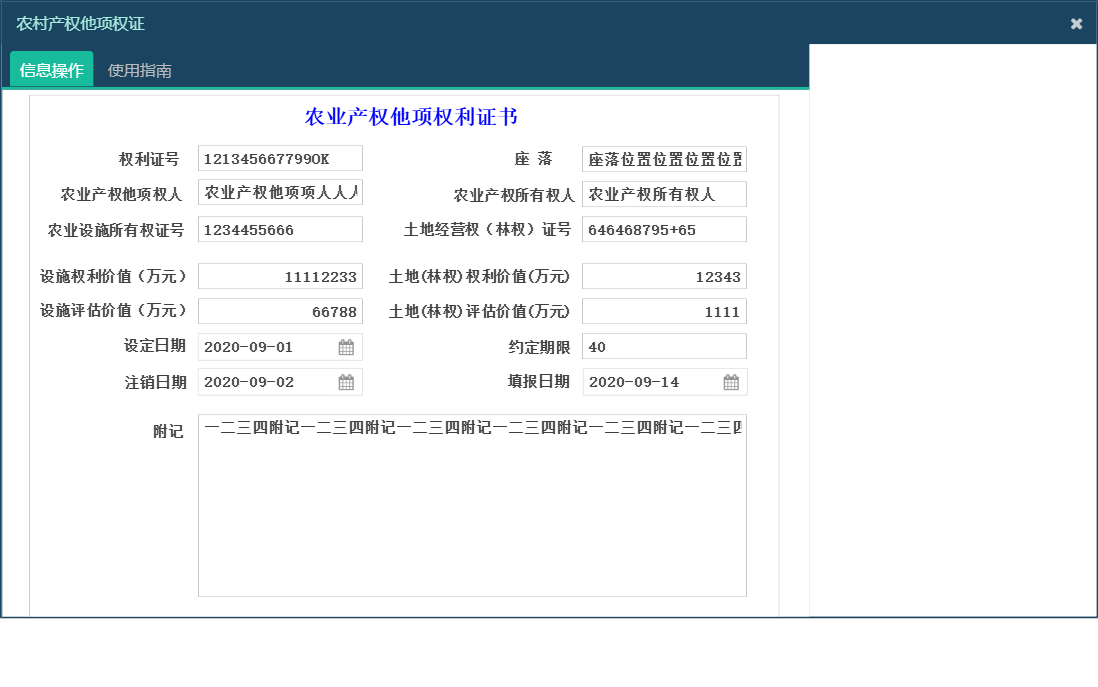Click the 权利证号 input field
The width and height of the screenshot is (1098, 687).
click(x=280, y=157)
